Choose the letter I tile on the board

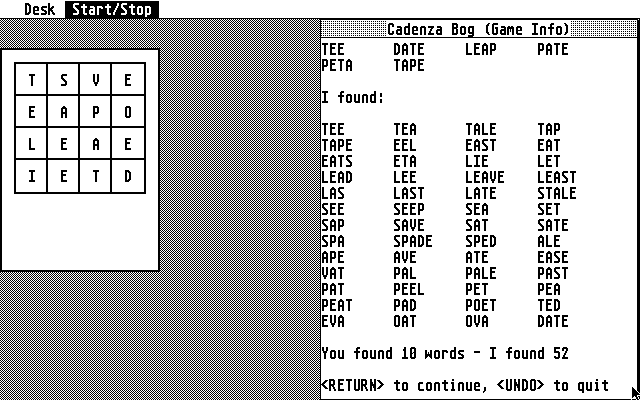32,177
